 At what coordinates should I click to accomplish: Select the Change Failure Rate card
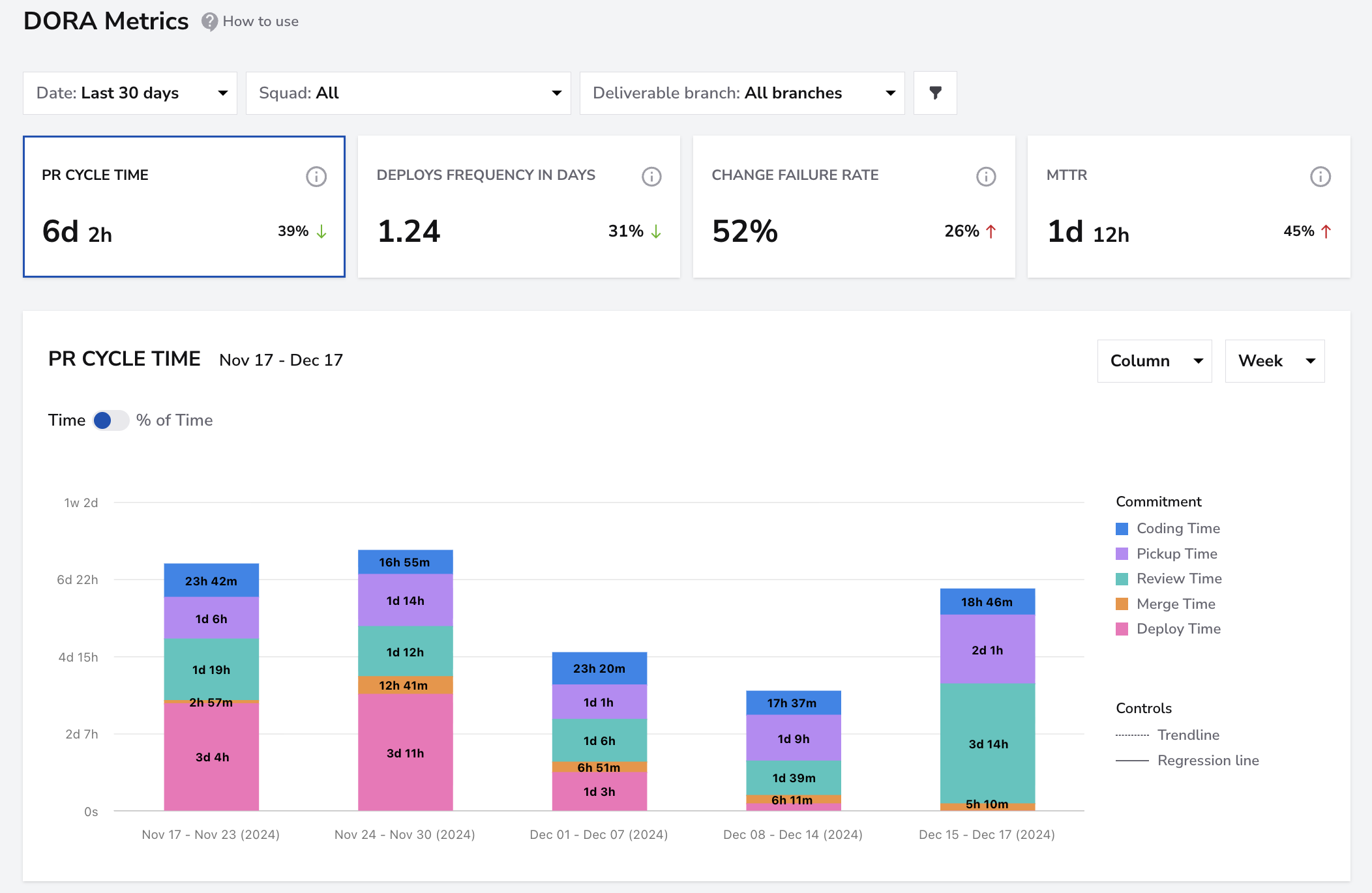pyautogui.click(x=854, y=207)
